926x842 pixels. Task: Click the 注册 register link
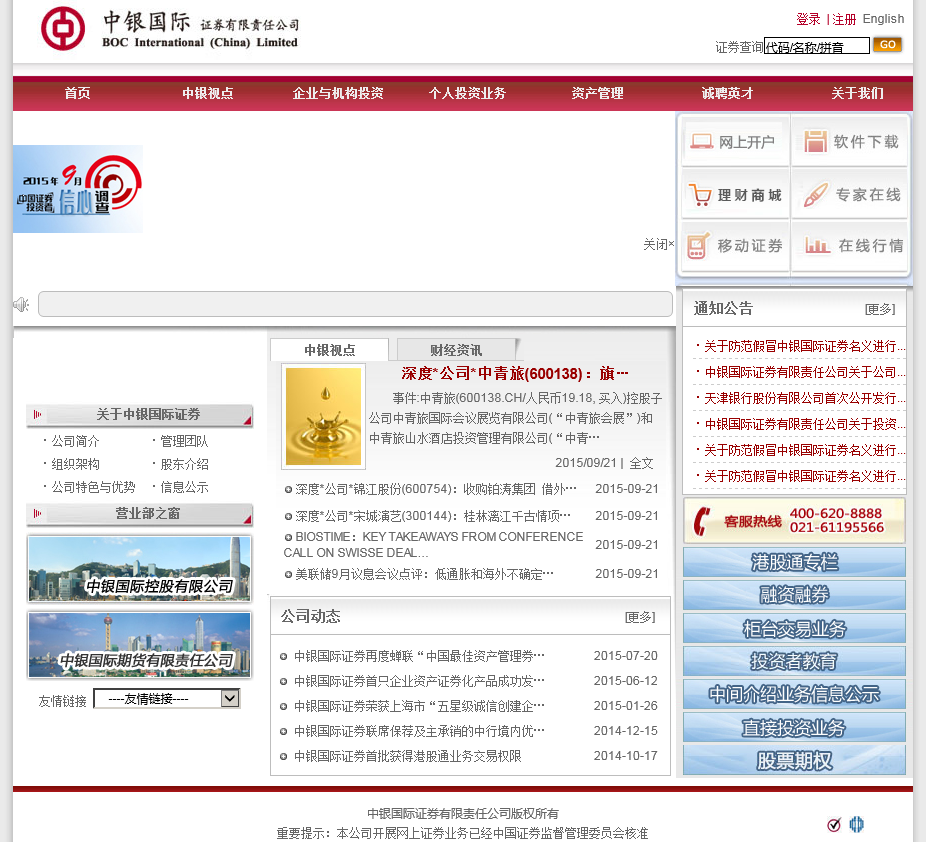coord(844,19)
